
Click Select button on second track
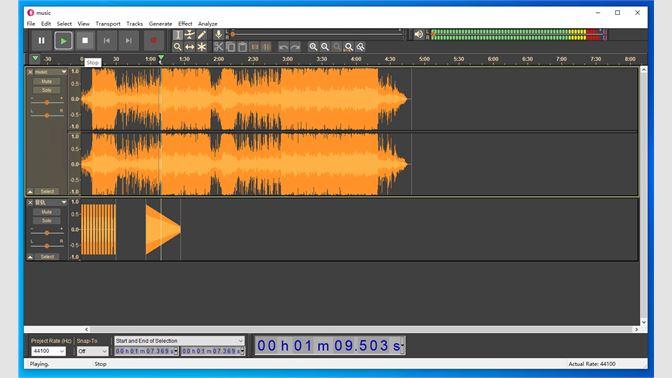pos(47,257)
